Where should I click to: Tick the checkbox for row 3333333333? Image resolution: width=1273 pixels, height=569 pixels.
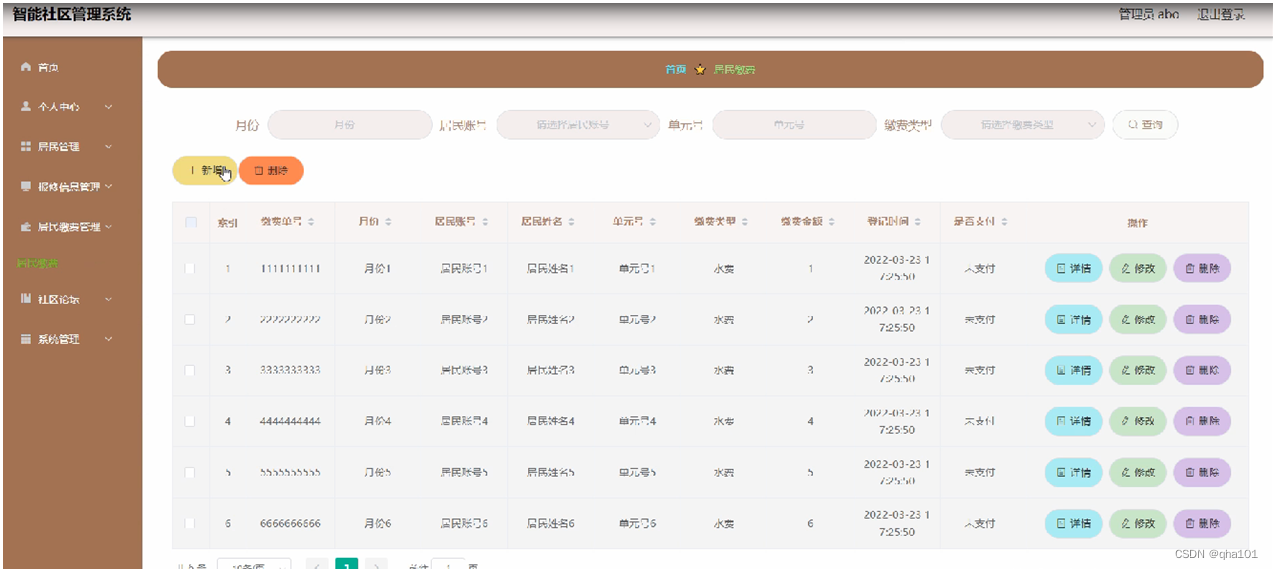click(x=191, y=371)
